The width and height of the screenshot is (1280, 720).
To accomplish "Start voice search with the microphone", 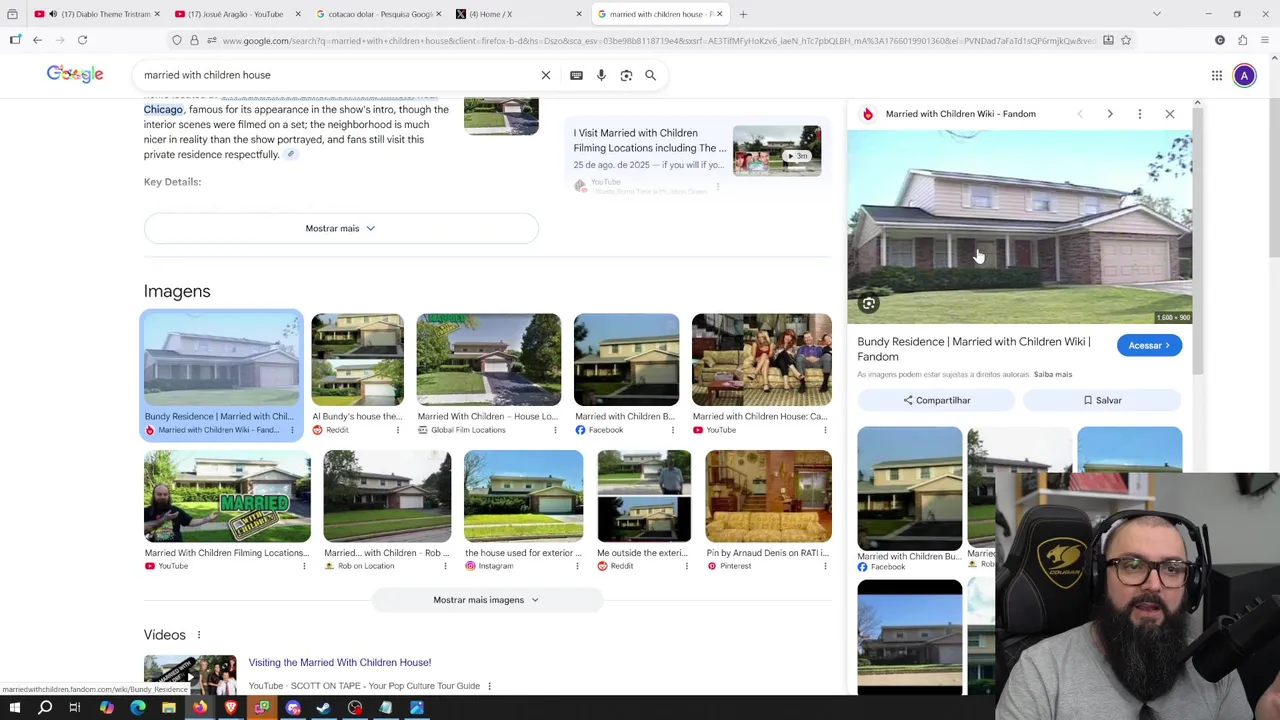I will coord(601,75).
